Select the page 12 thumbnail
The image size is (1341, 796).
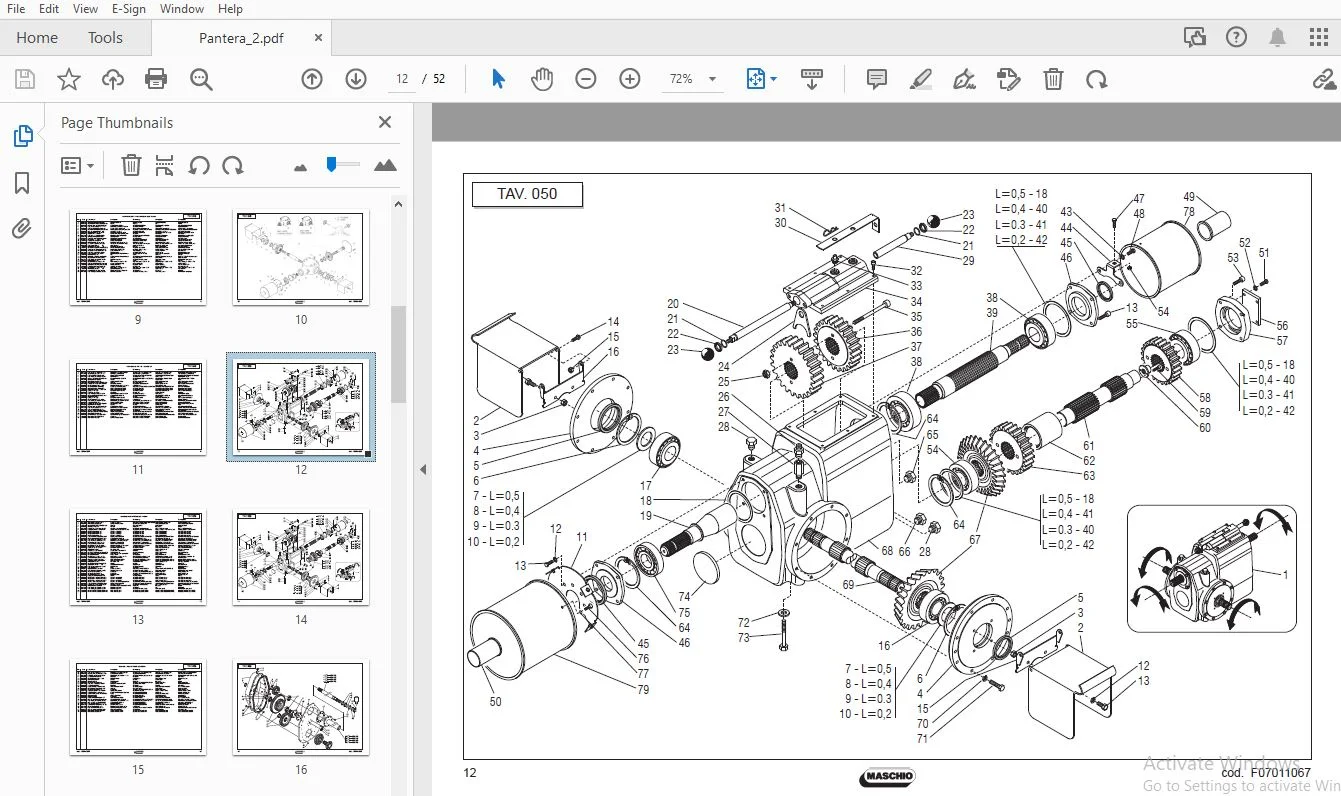[301, 407]
